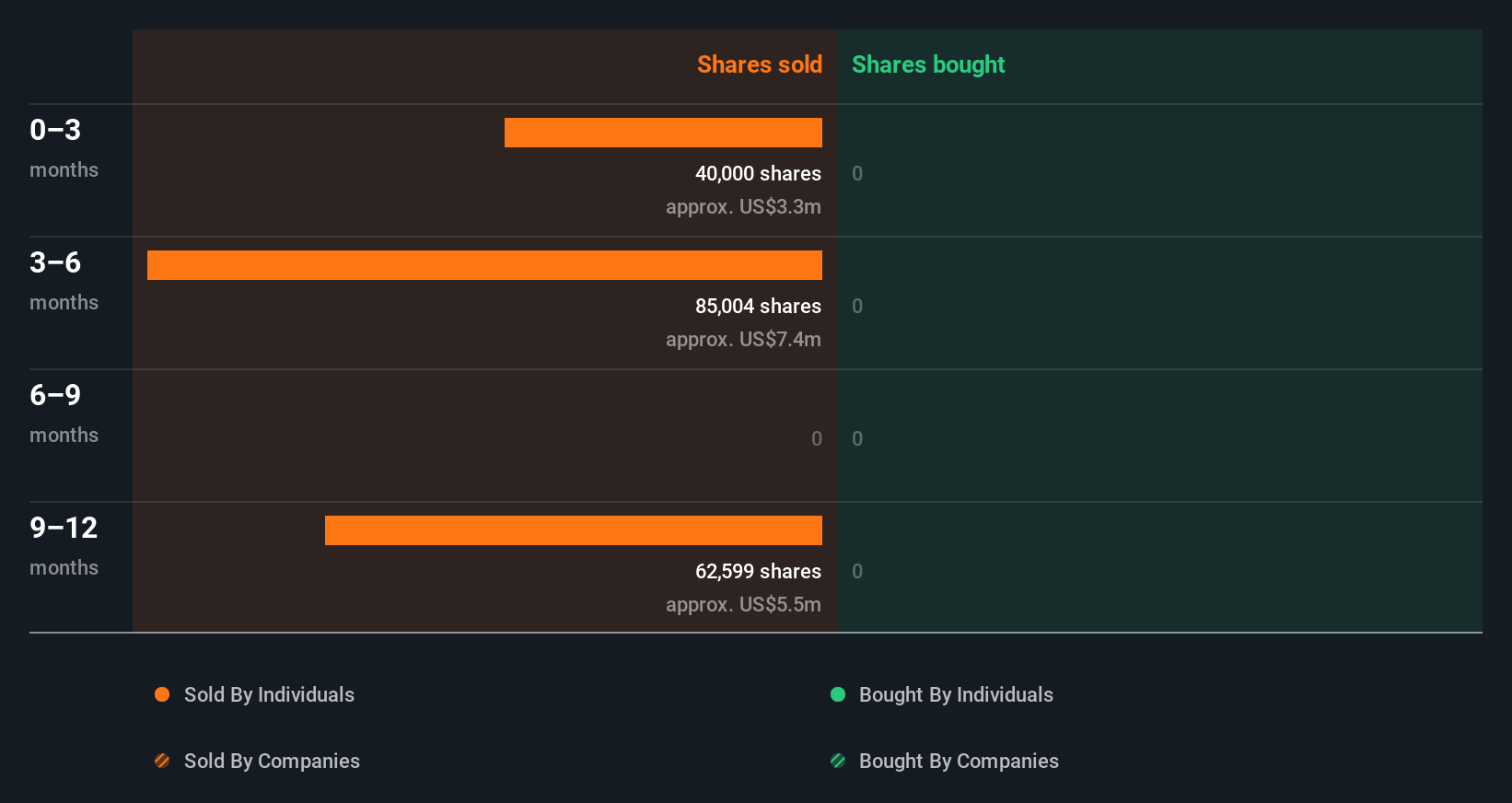Viewport: 1512px width, 803px height.
Task: Select the 0–3 months row label
Action: (64, 147)
